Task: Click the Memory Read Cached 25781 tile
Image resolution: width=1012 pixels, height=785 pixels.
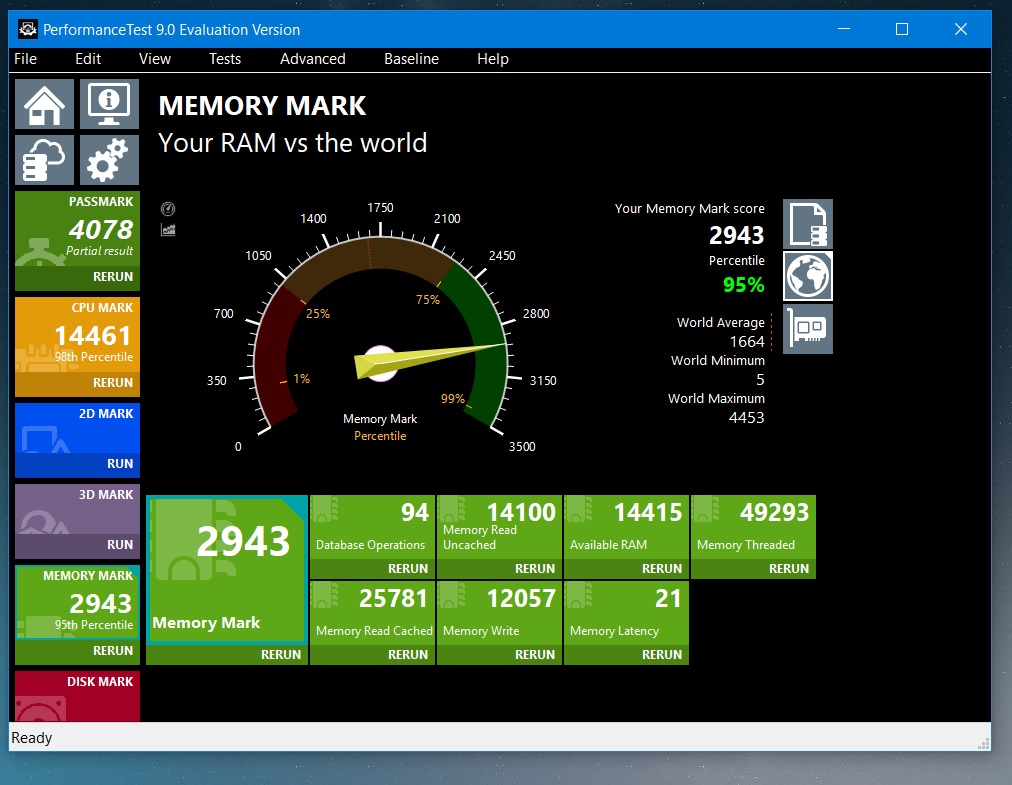Action: tap(372, 613)
